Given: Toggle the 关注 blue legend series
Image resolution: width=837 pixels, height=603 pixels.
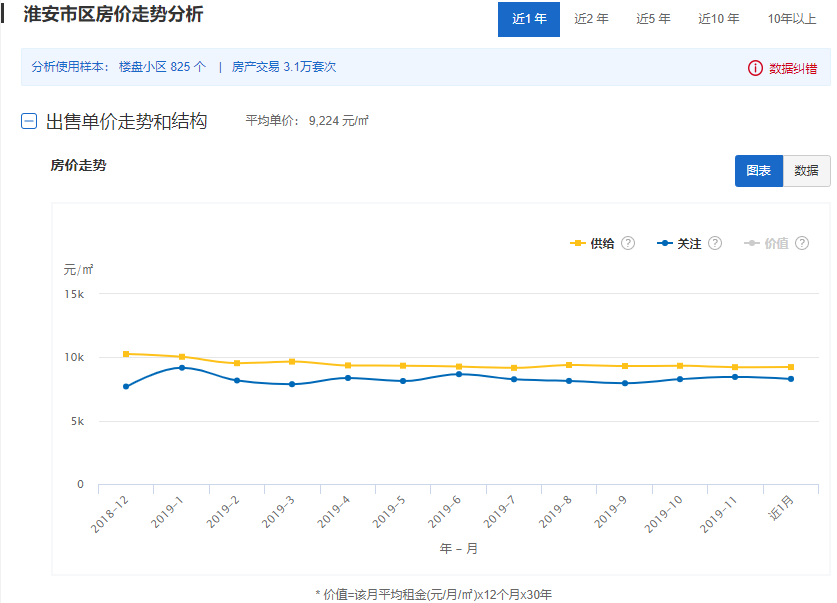Looking at the screenshot, I should [680, 243].
